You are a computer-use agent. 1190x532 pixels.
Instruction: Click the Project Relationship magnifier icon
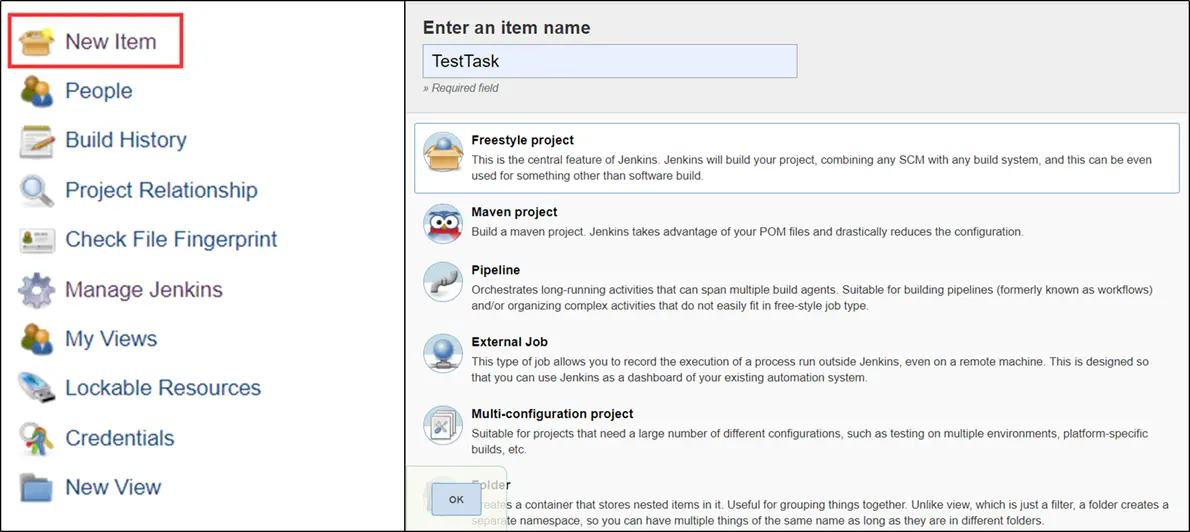[x=36, y=190]
